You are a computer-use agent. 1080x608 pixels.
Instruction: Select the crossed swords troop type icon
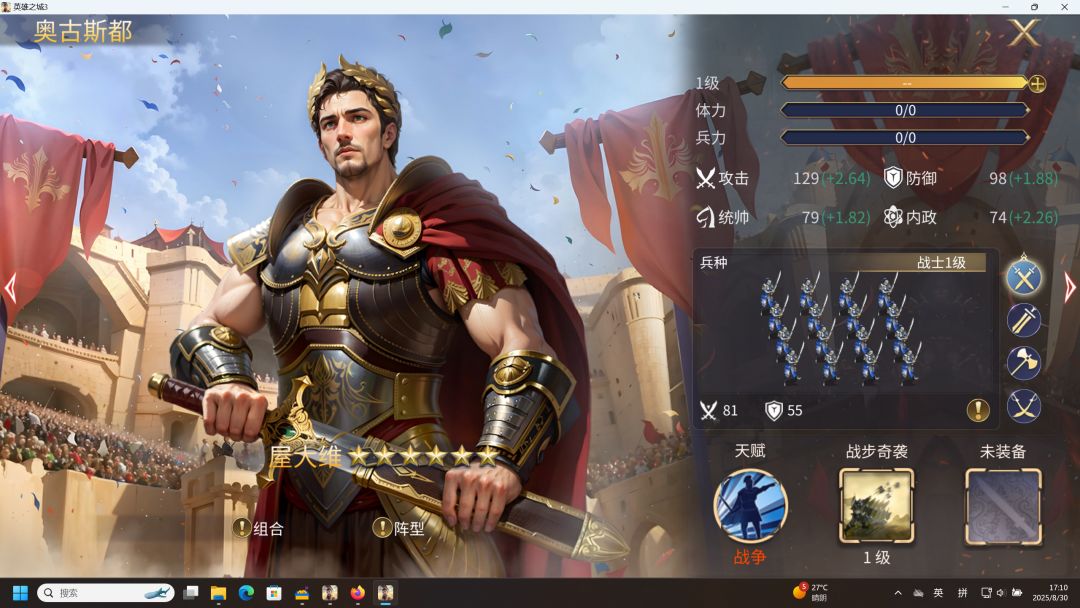(1024, 277)
